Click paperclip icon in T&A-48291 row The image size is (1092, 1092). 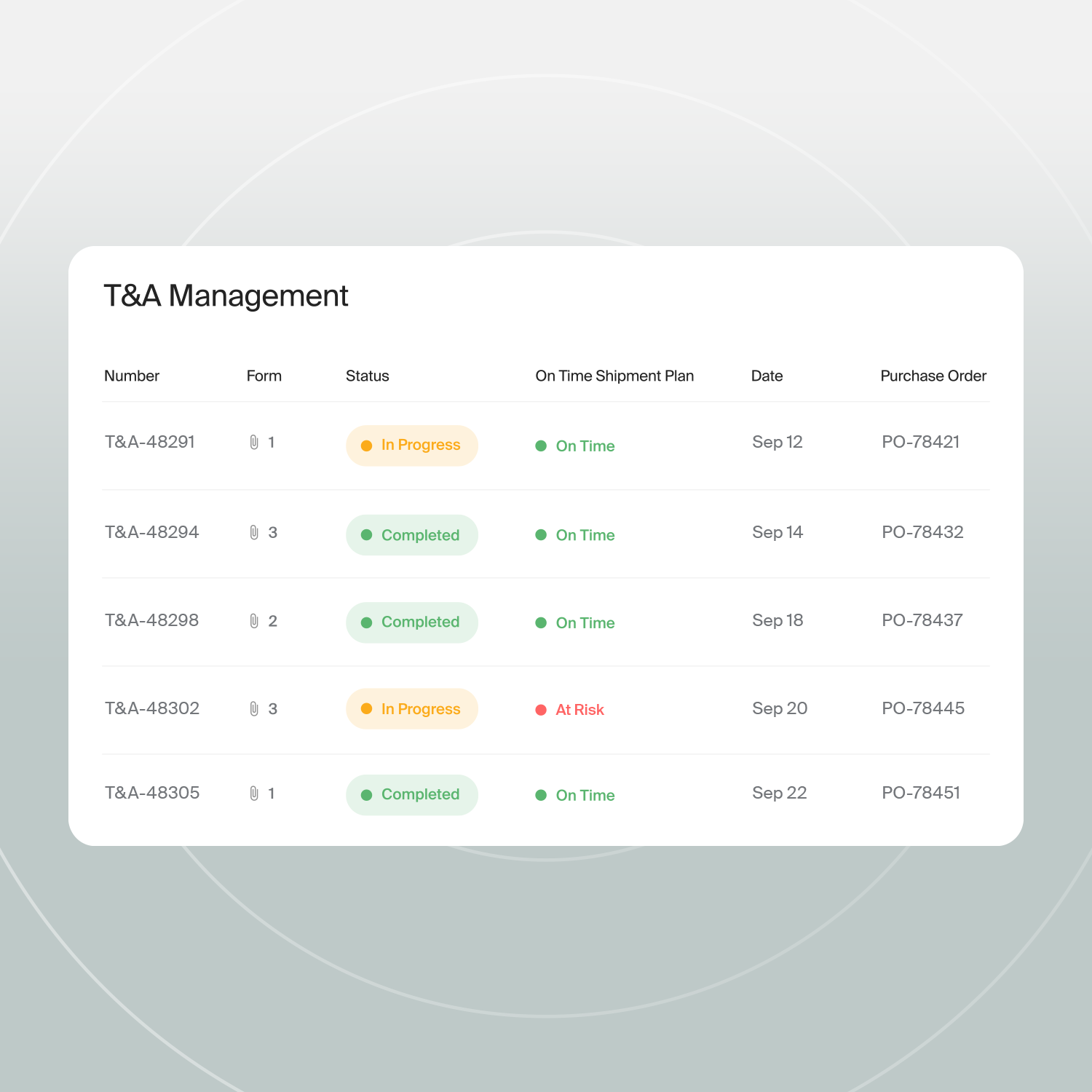pos(254,443)
